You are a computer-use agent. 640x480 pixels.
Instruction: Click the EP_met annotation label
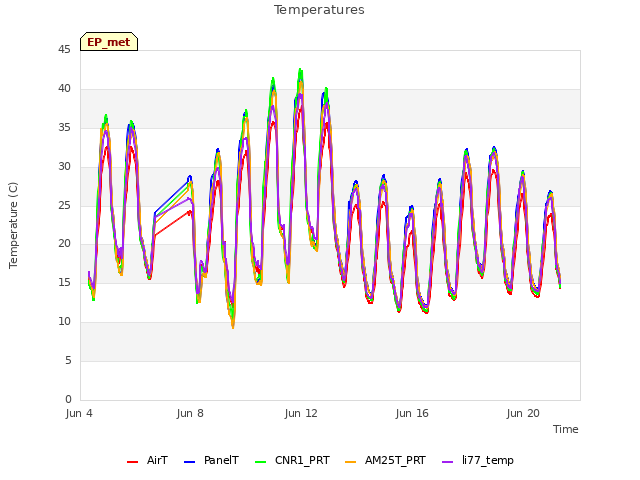pyautogui.click(x=109, y=42)
